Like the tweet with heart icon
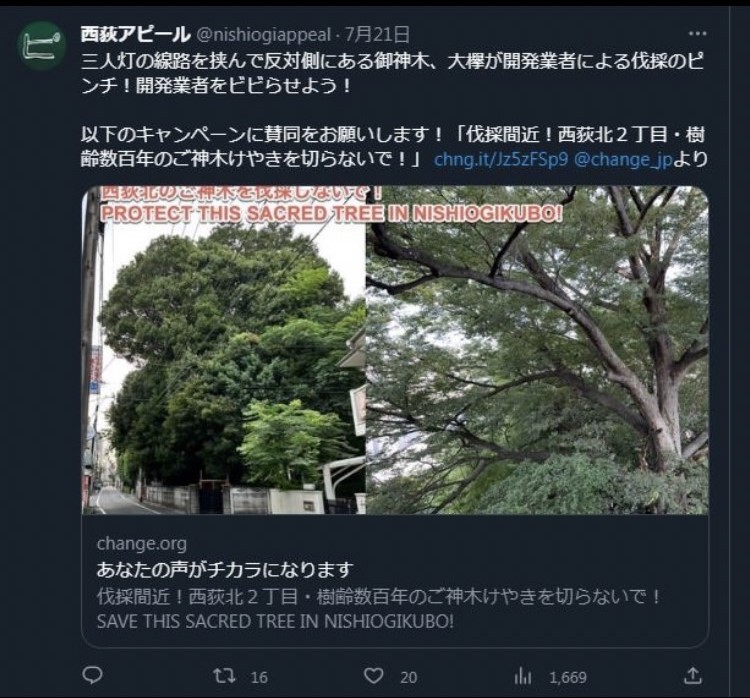The height and width of the screenshot is (698, 750). pos(374,676)
